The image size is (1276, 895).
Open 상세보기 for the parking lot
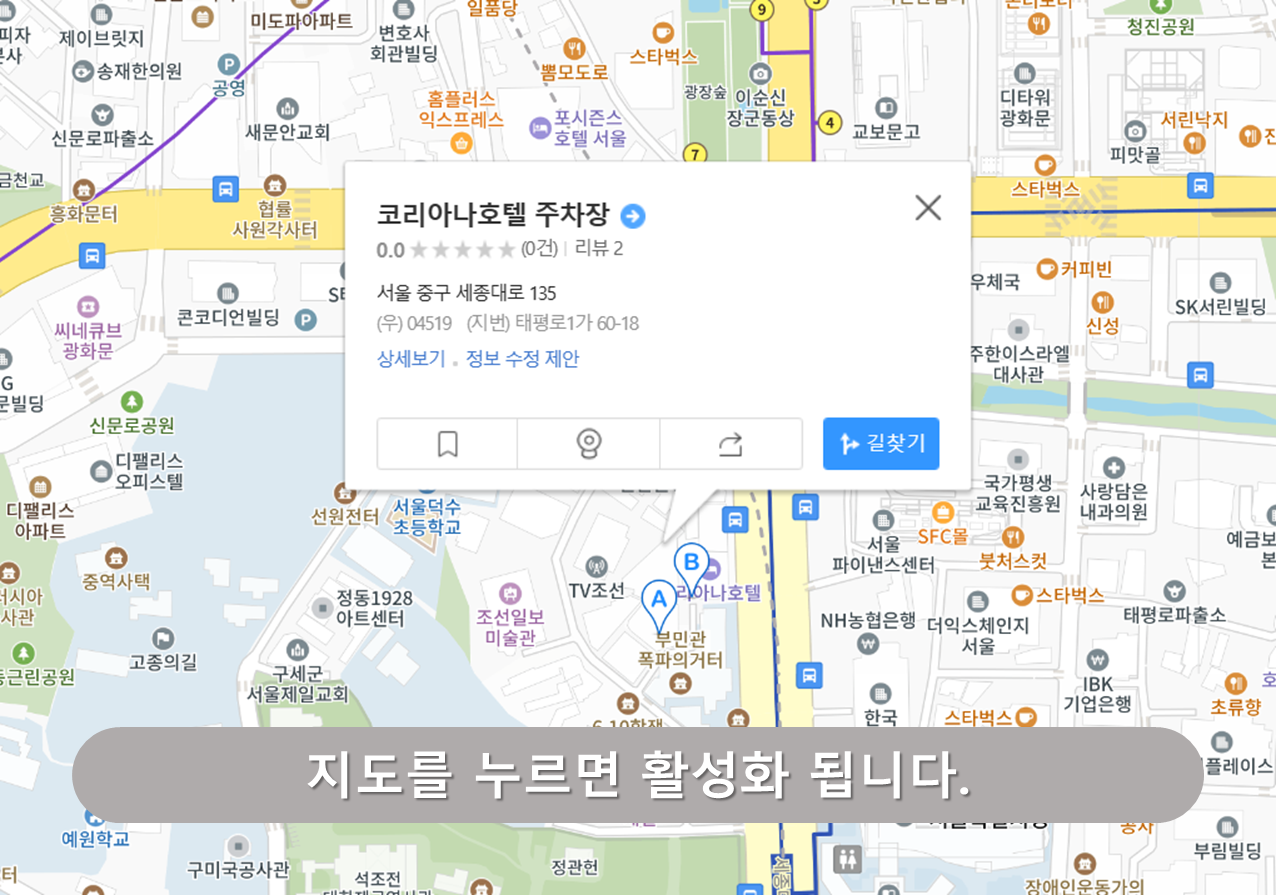(410, 358)
